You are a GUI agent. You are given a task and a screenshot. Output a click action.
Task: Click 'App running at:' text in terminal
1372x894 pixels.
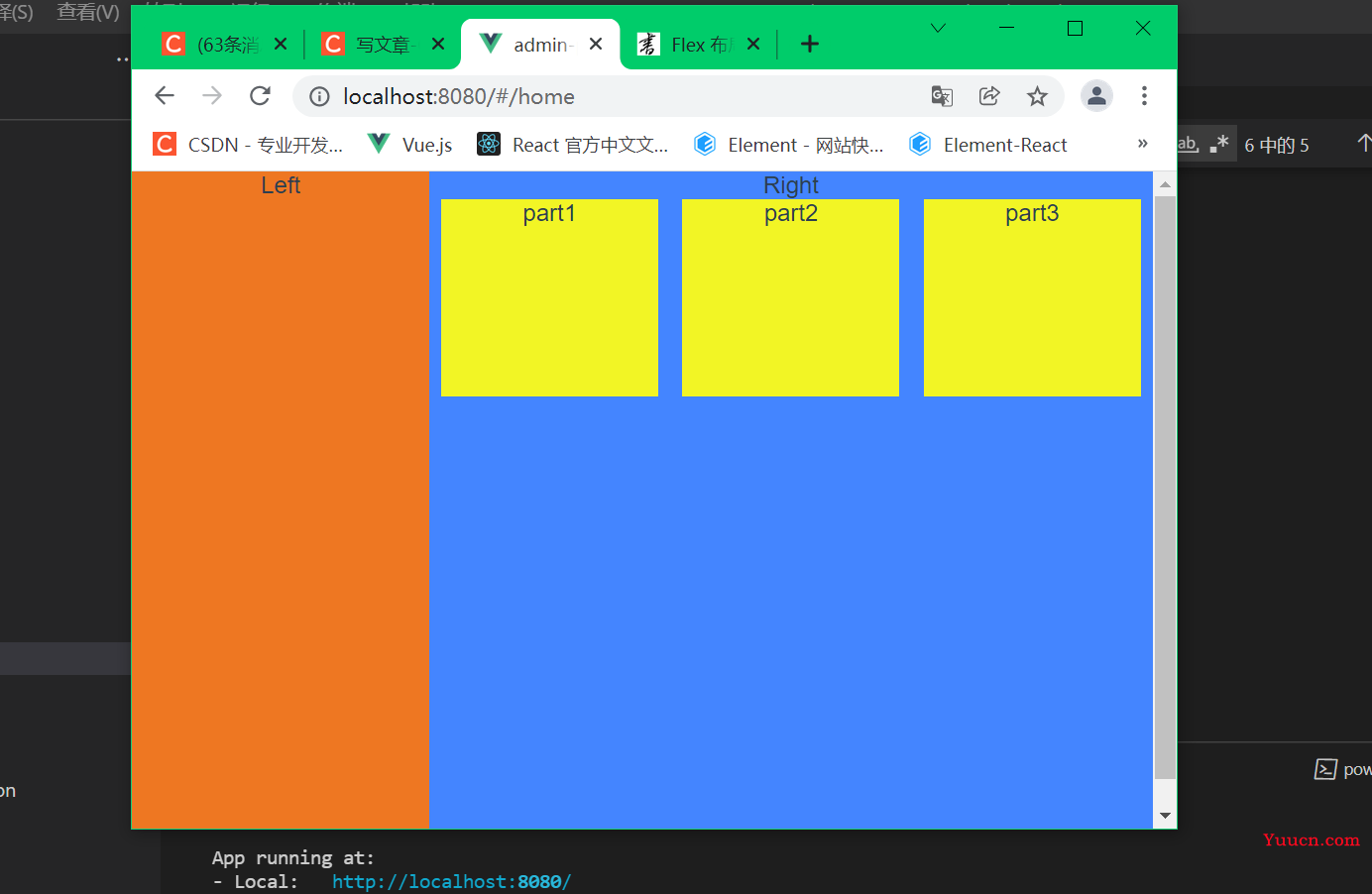pos(293,857)
